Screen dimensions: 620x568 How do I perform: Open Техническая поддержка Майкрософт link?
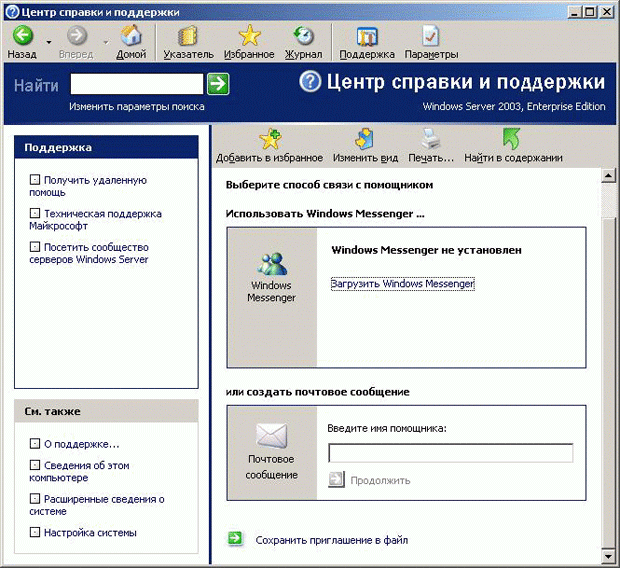(x=95, y=220)
